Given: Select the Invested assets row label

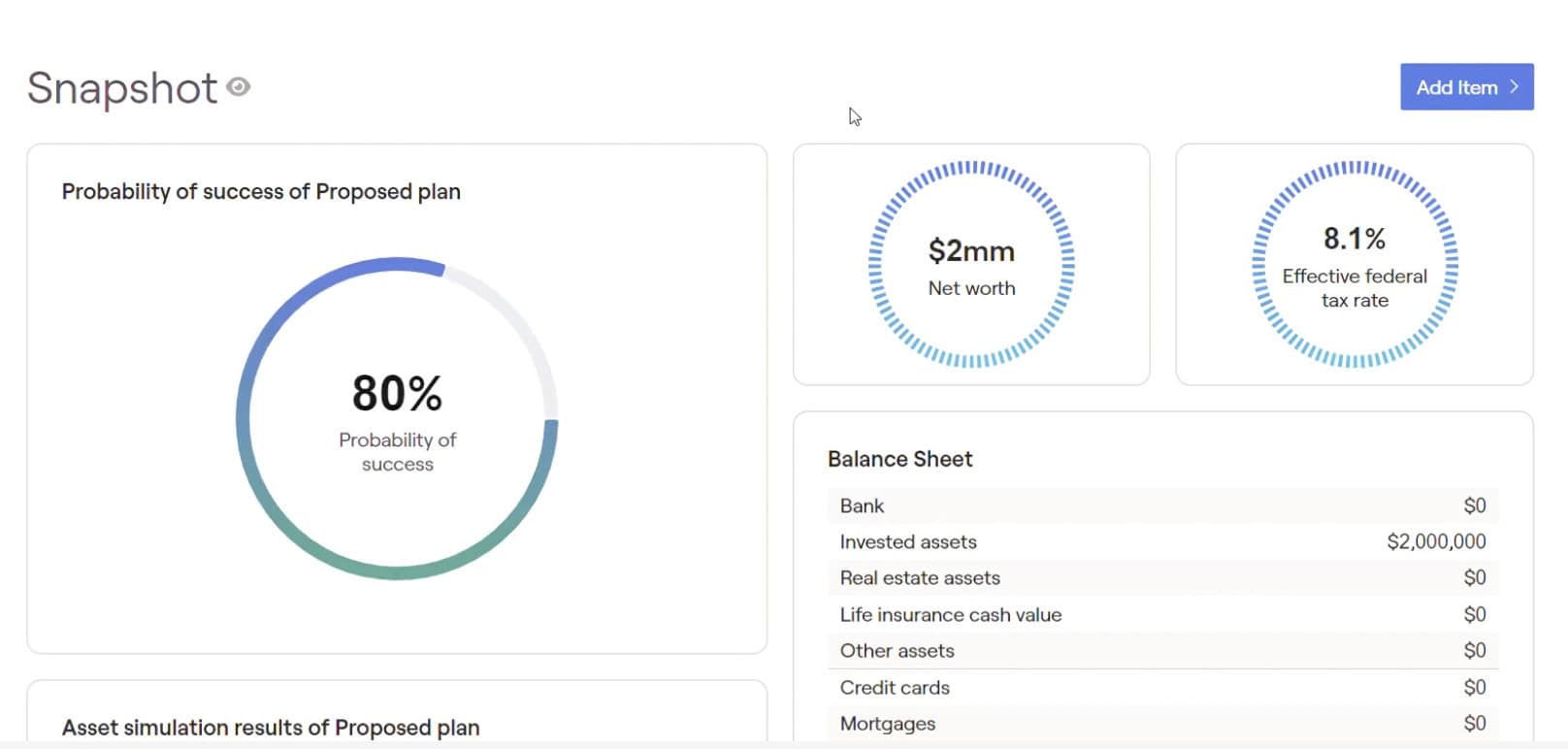Looking at the screenshot, I should pyautogui.click(x=908, y=541).
